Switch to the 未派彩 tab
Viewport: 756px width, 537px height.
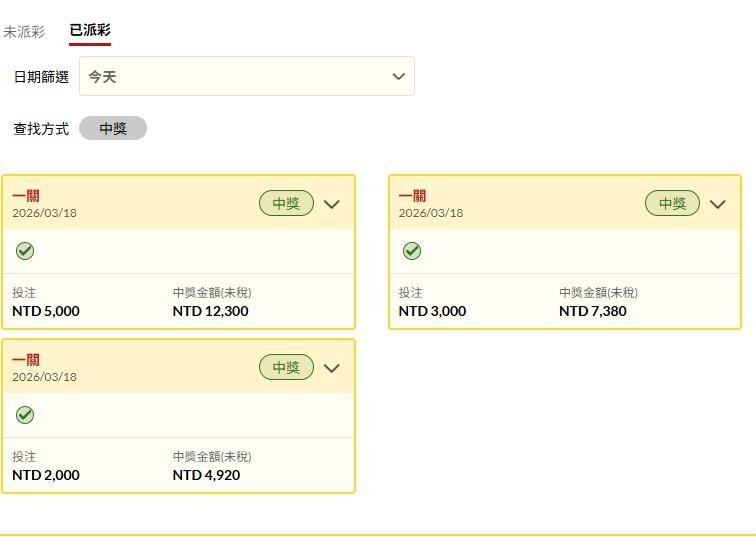click(x=24, y=32)
